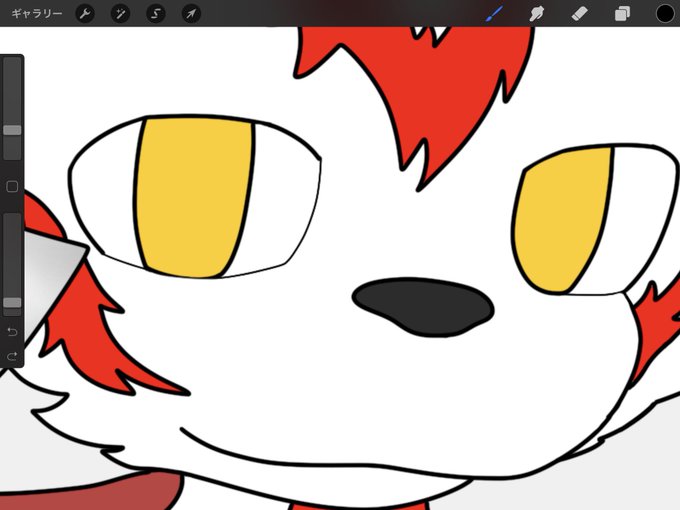Tap the square modify button on sidebar
The image size is (680, 510).
(x=12, y=186)
